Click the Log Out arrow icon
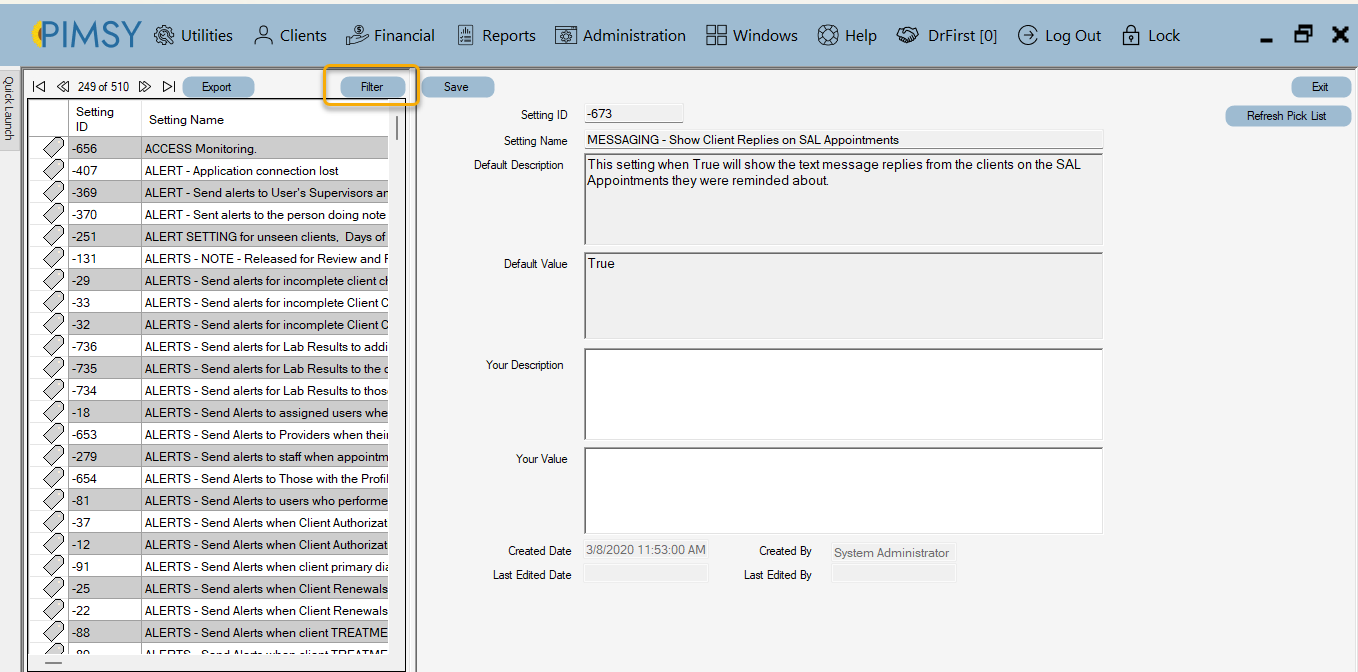Screen dimensions: 1358x672 (1027, 34)
